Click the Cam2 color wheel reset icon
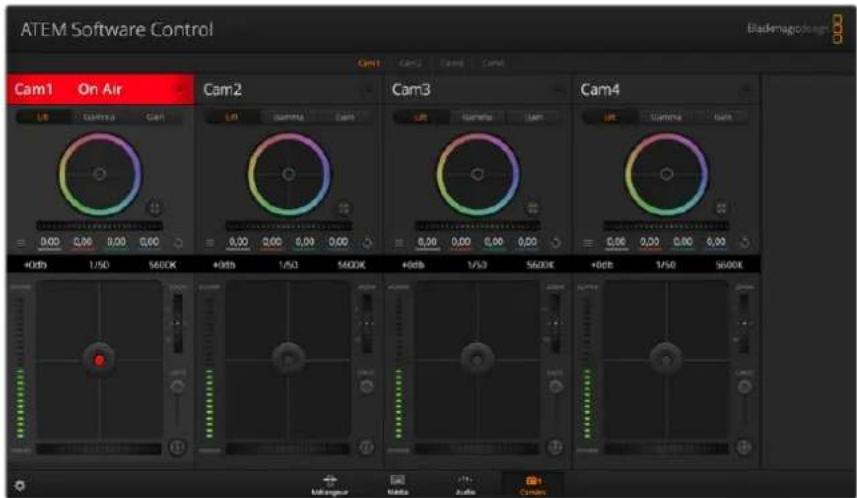This screenshot has width=857, height=498. pyautogui.click(x=344, y=208)
